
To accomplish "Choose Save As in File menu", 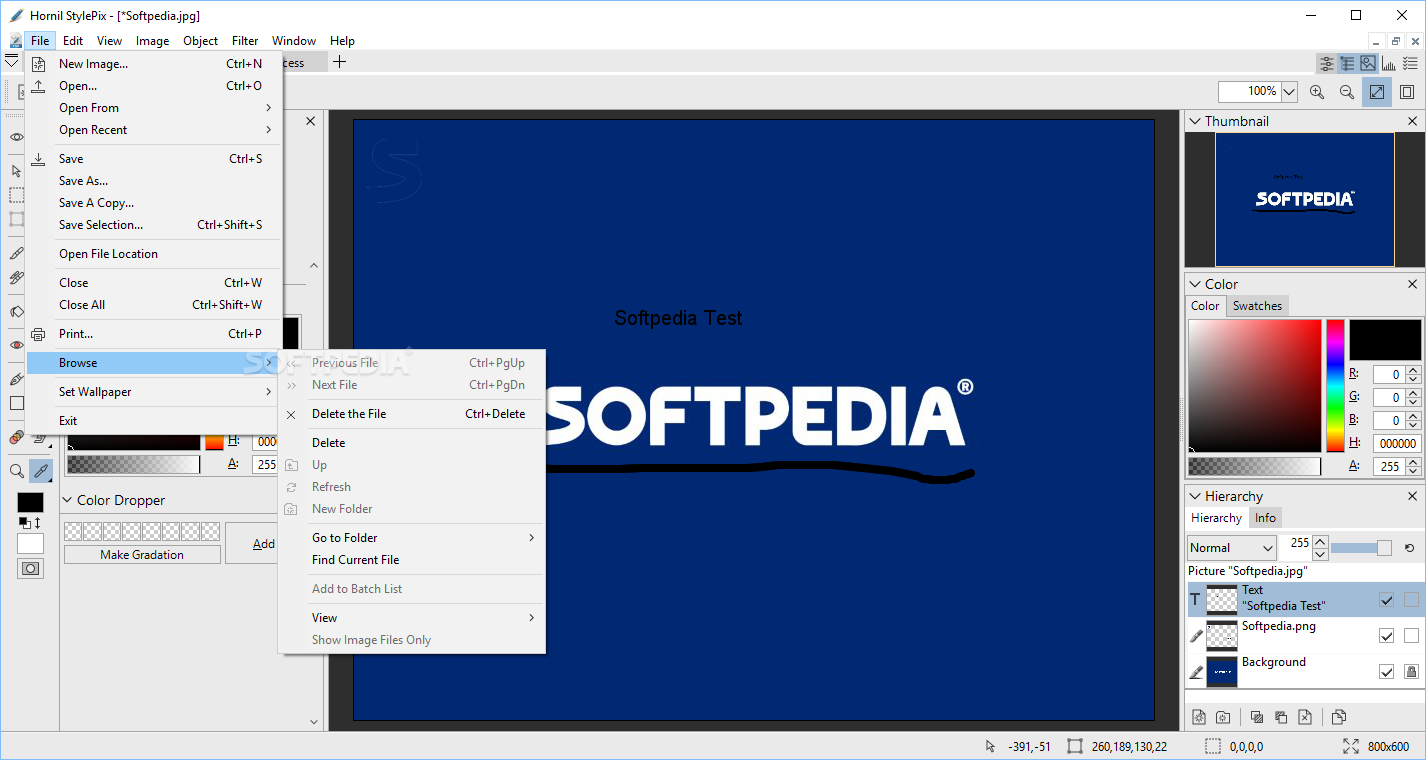I will click(x=154, y=181).
